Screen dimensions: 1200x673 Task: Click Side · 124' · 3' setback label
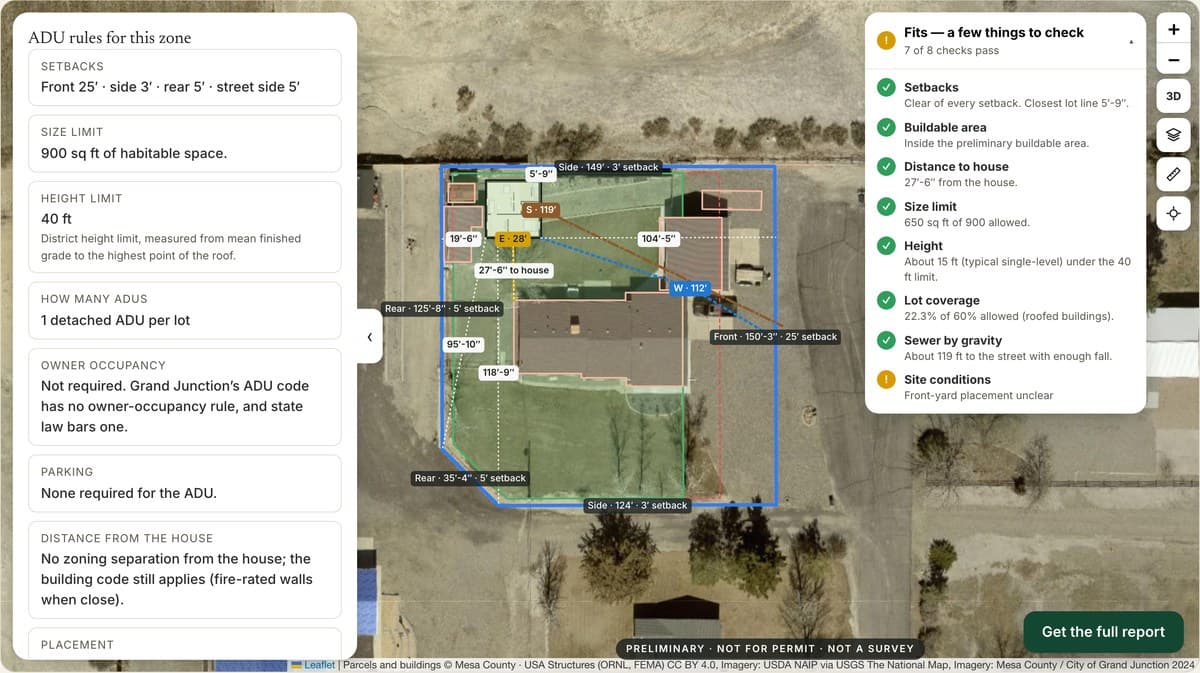637,505
